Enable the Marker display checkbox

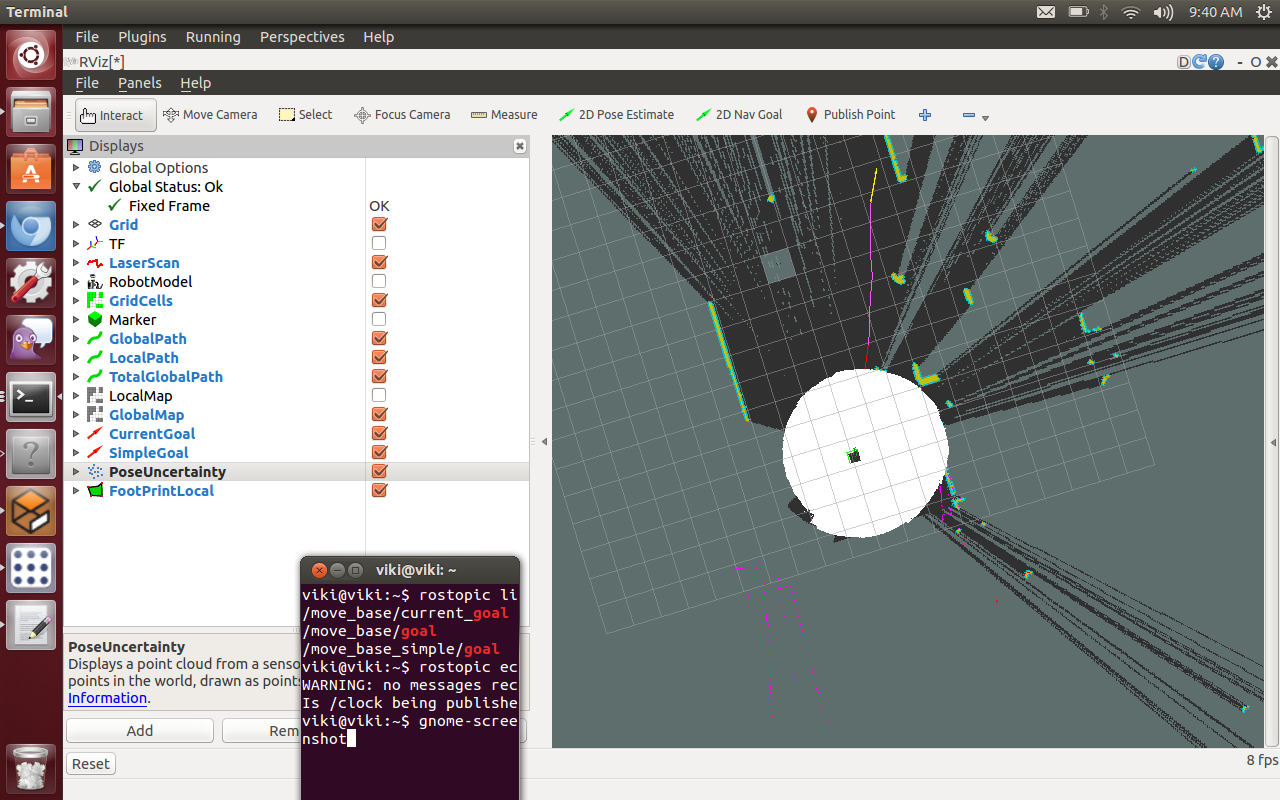point(379,319)
